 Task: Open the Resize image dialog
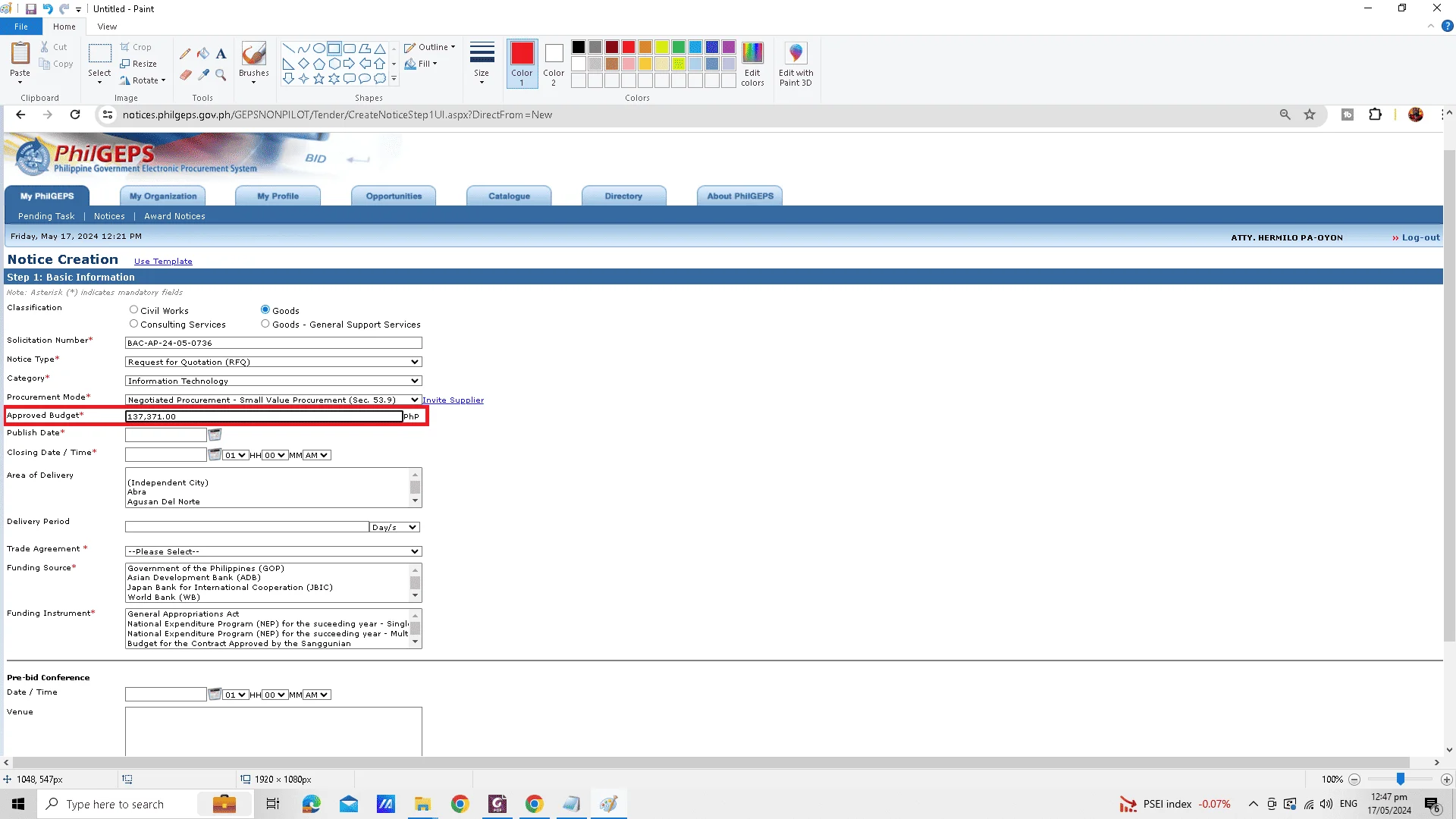pos(138,64)
